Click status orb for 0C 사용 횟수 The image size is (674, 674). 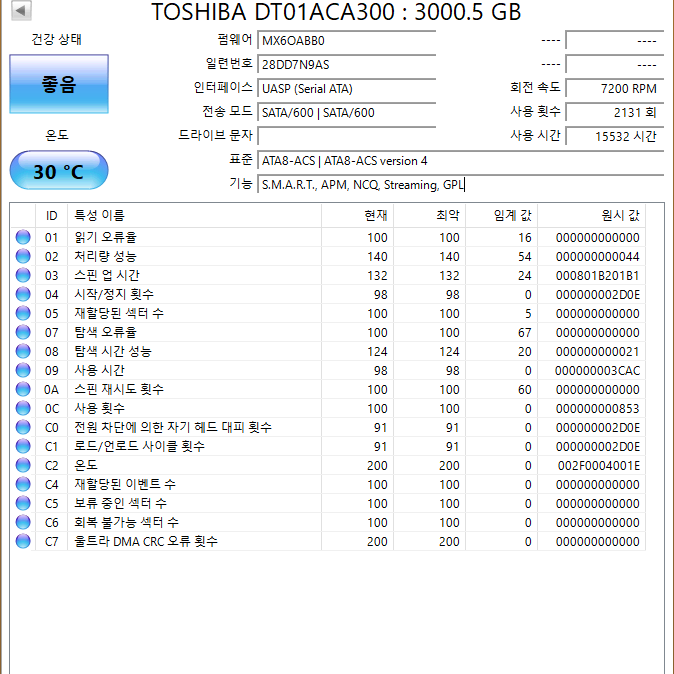tap(23, 408)
